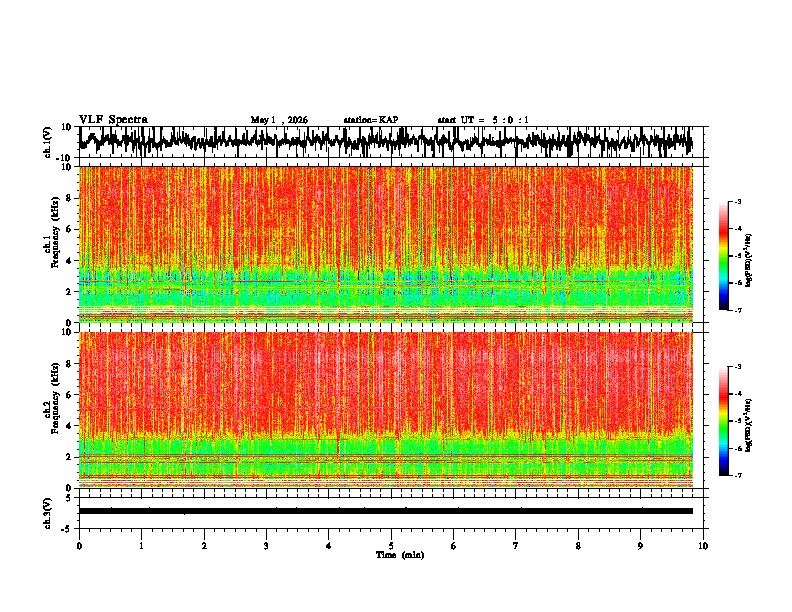Click the VLF Spectra title text
Image resolution: width=792 pixels, height=612 pixels.
113,120
